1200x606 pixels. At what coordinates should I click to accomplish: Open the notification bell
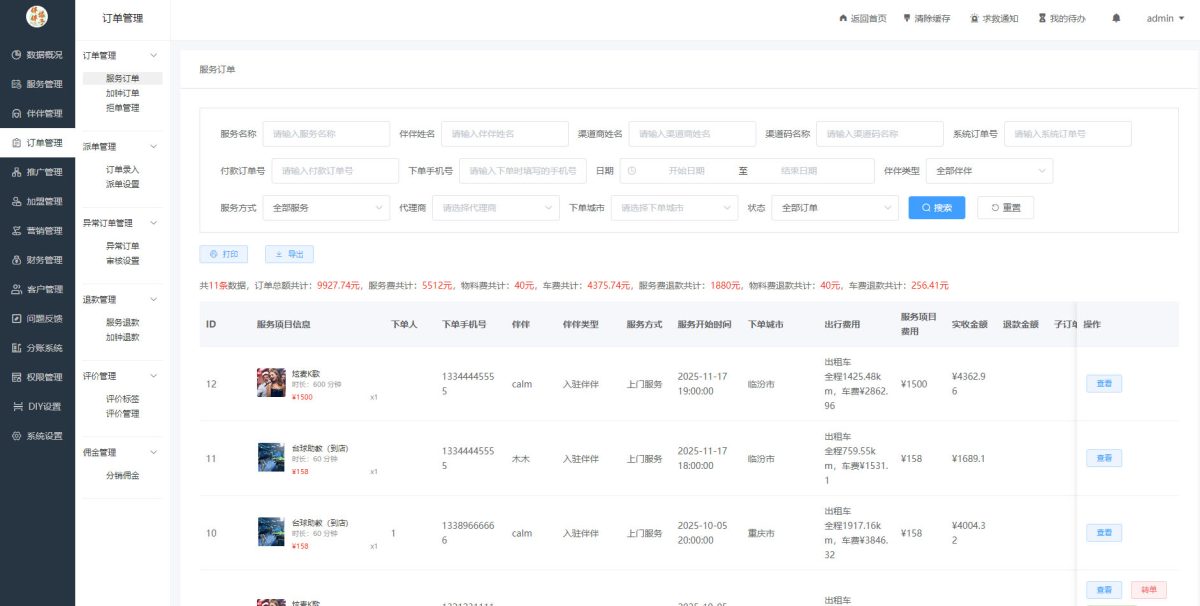pos(1116,18)
